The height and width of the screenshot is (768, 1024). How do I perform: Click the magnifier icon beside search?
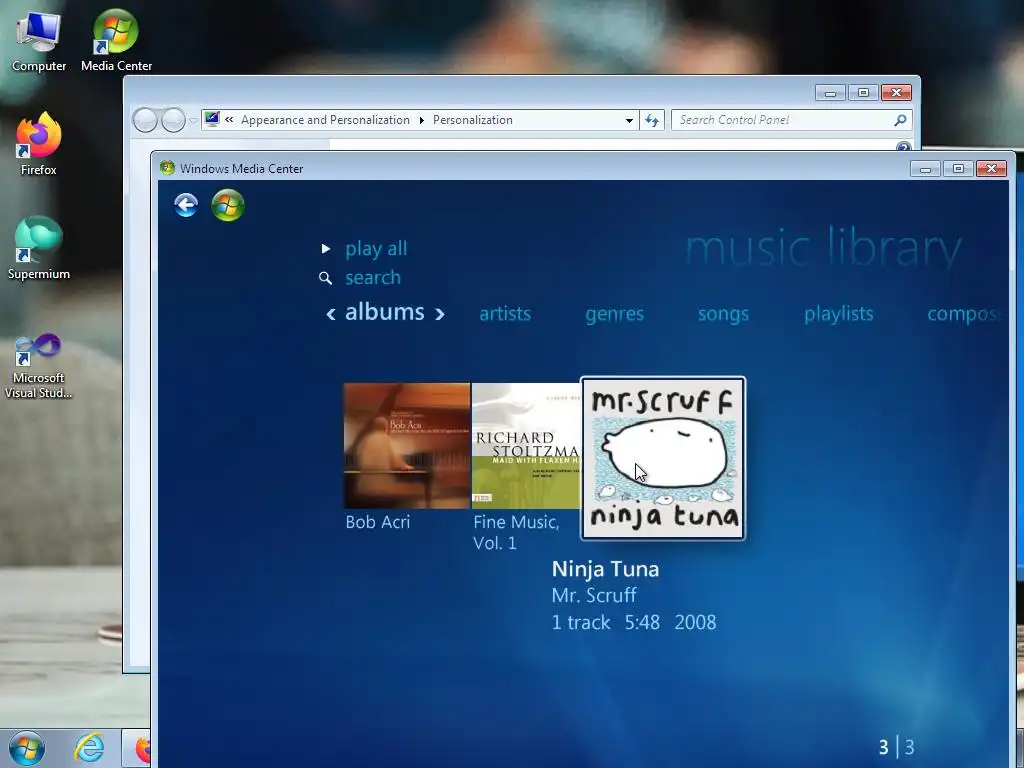point(325,278)
